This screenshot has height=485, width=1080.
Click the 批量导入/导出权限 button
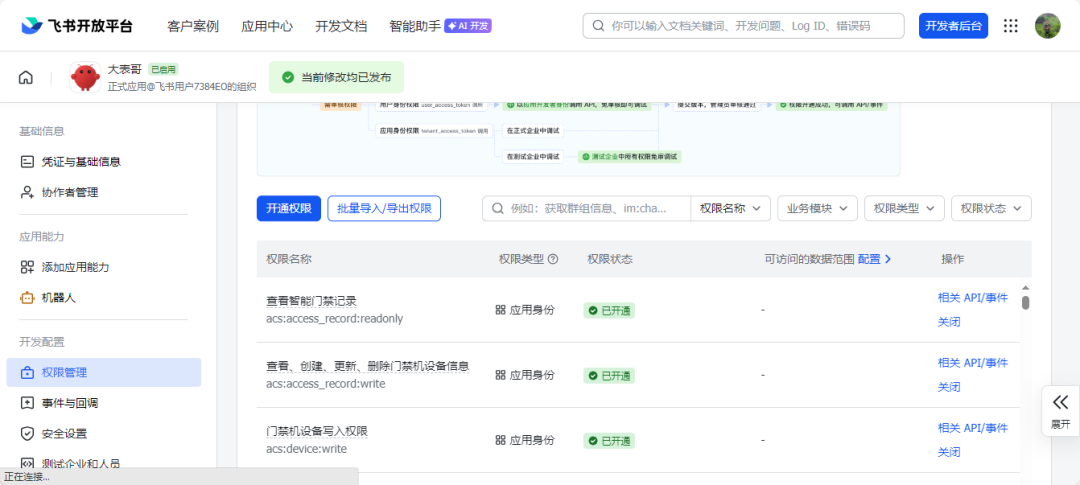click(384, 209)
